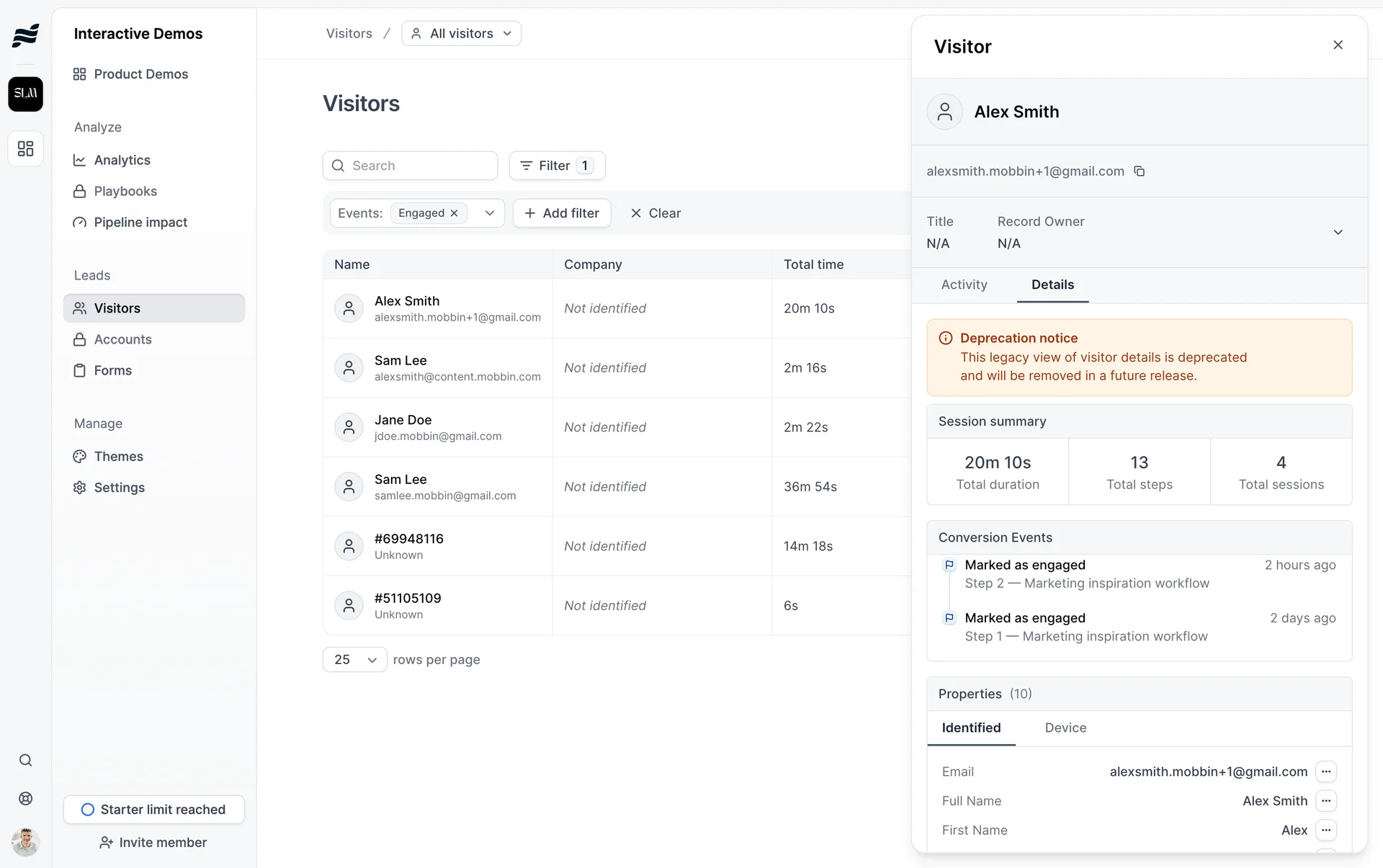Open the grid apps icon in left rail
This screenshot has height=868, width=1383.
click(25, 148)
